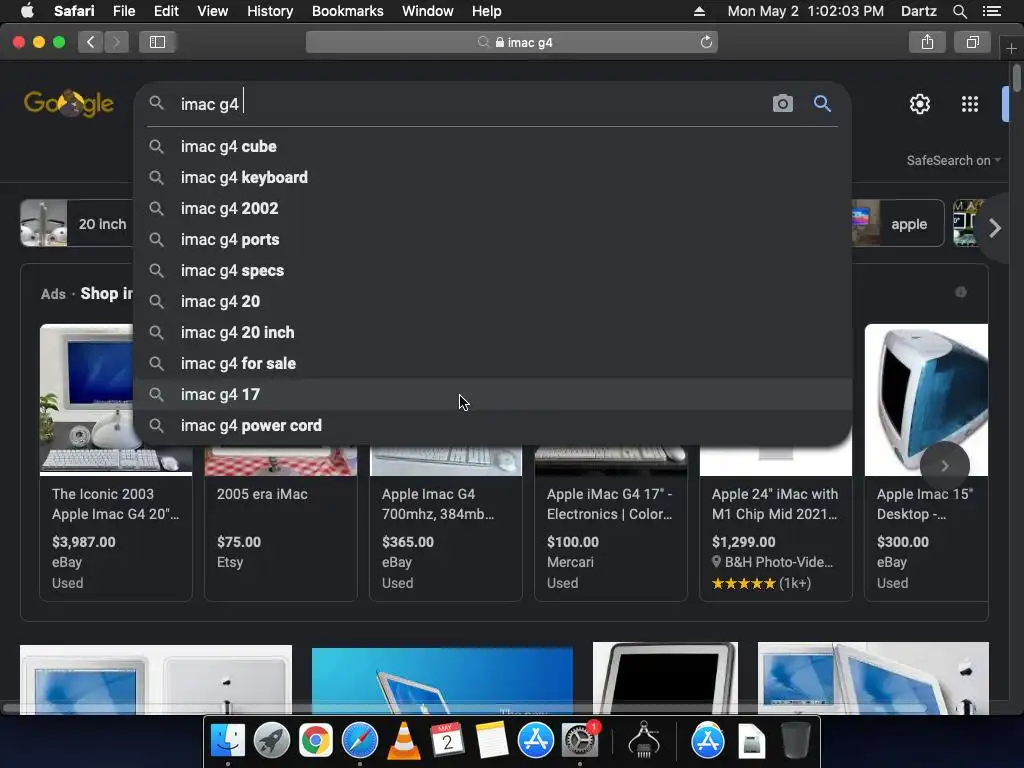
Task: Open the History menu
Action: click(x=270, y=11)
